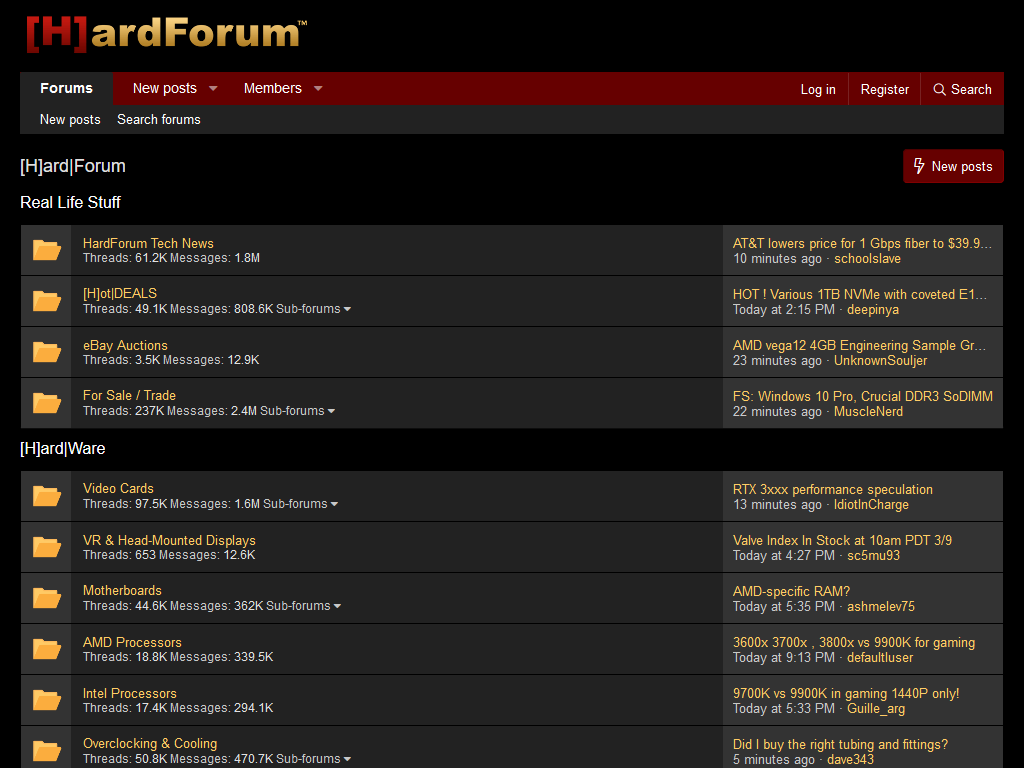
Task: Open the Members navigation tab
Action: (x=273, y=88)
